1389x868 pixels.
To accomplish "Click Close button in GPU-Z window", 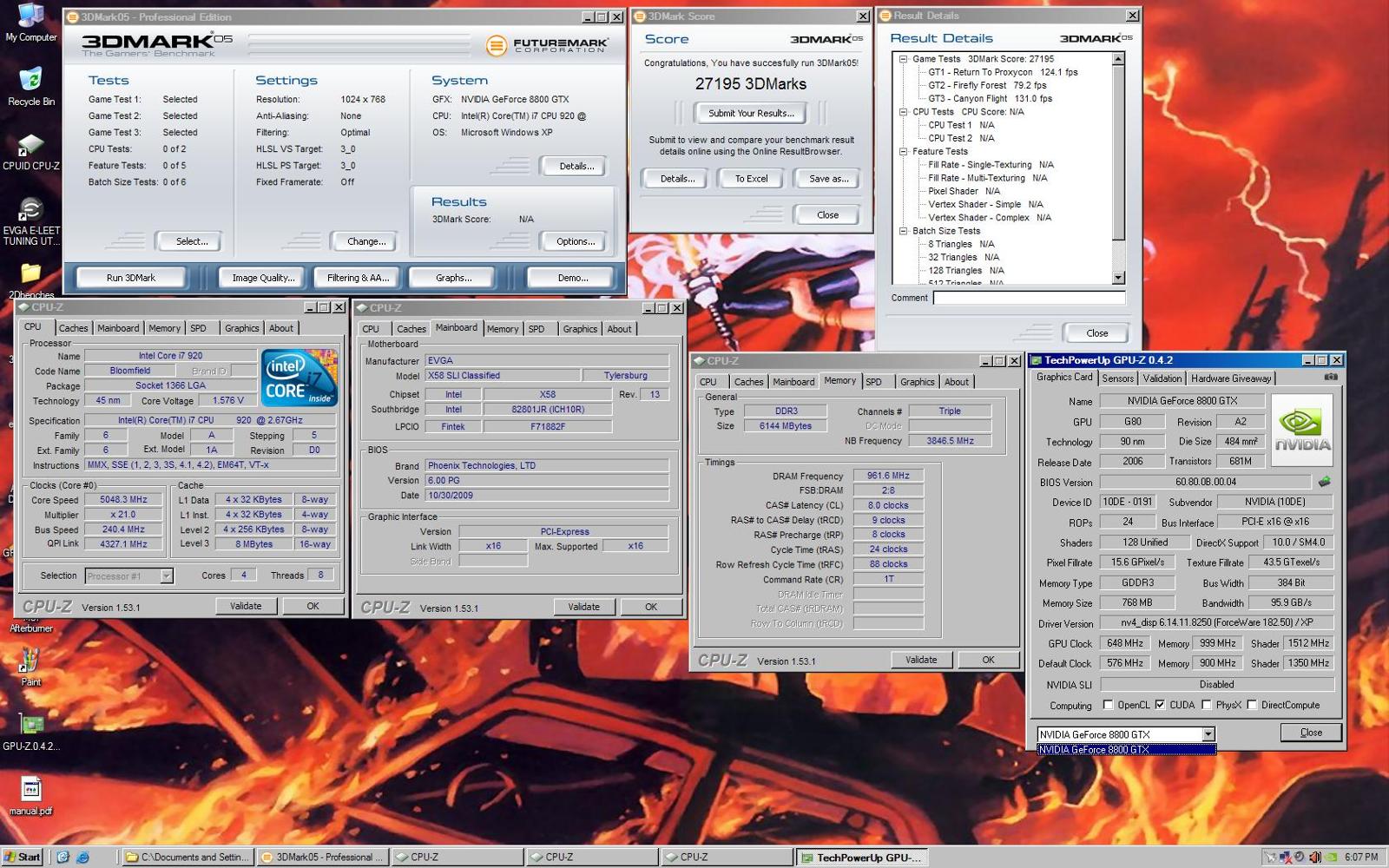I will point(1311,733).
